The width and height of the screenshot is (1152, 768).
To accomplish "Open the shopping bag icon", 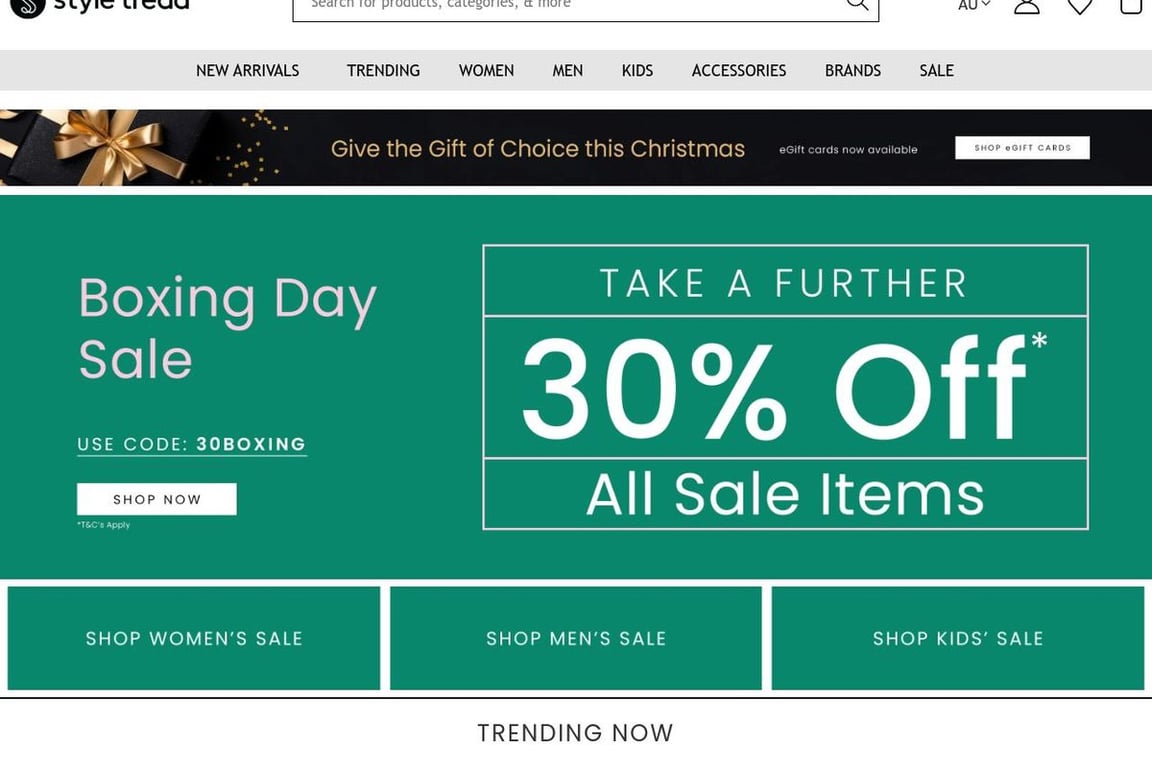I will [x=1131, y=5].
